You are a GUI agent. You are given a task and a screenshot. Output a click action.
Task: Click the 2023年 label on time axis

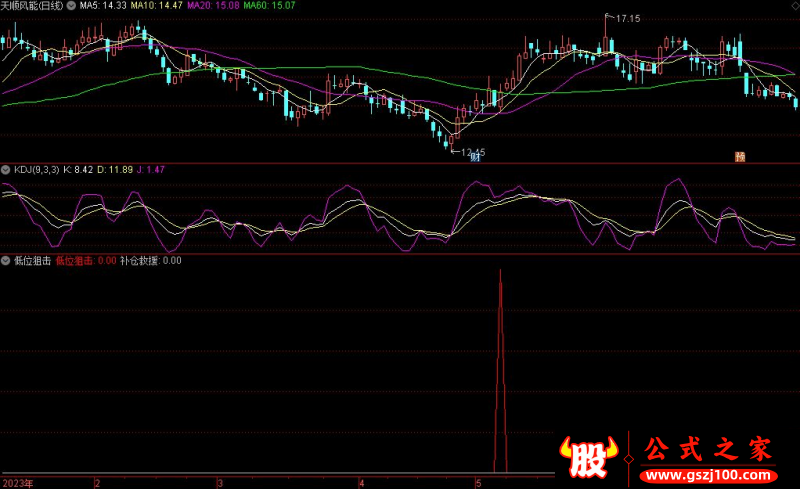pos(18,482)
